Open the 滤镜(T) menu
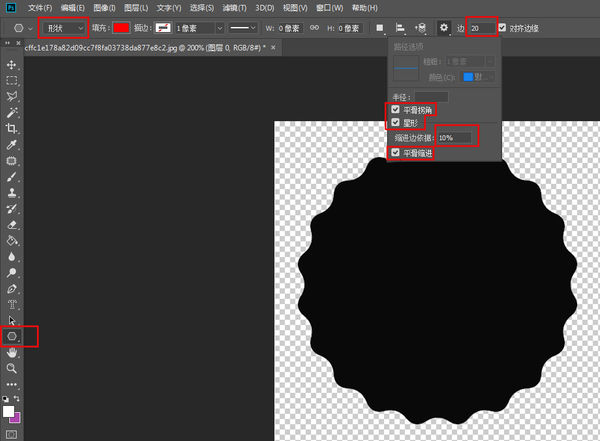The height and width of the screenshot is (441, 600). 235,8
